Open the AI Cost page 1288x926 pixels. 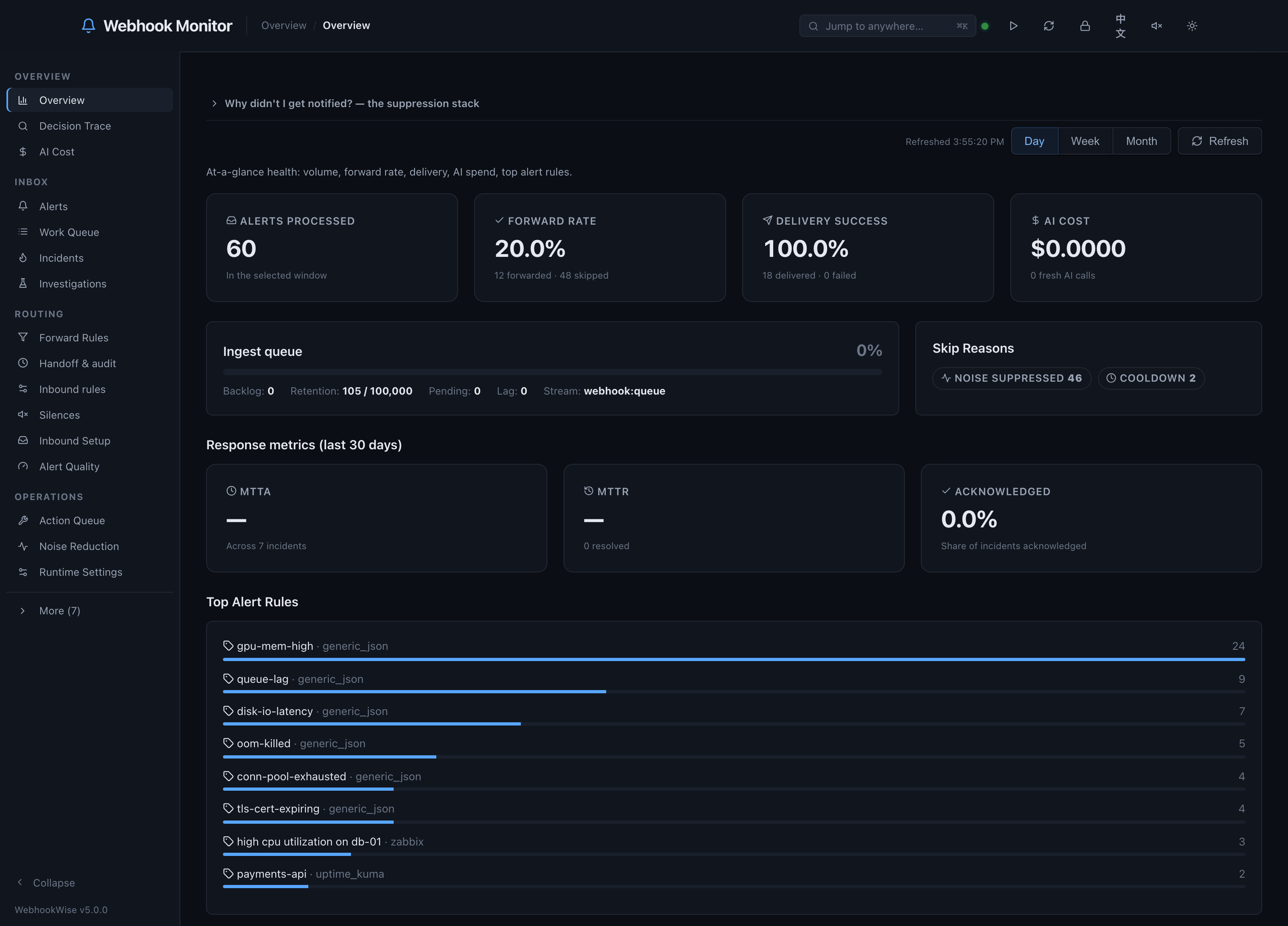tap(90, 152)
